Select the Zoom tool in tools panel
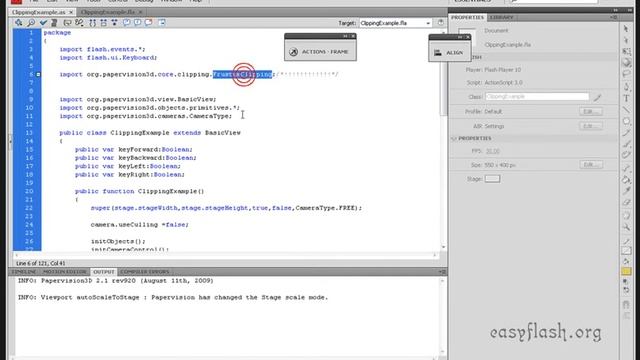 [x=626, y=227]
